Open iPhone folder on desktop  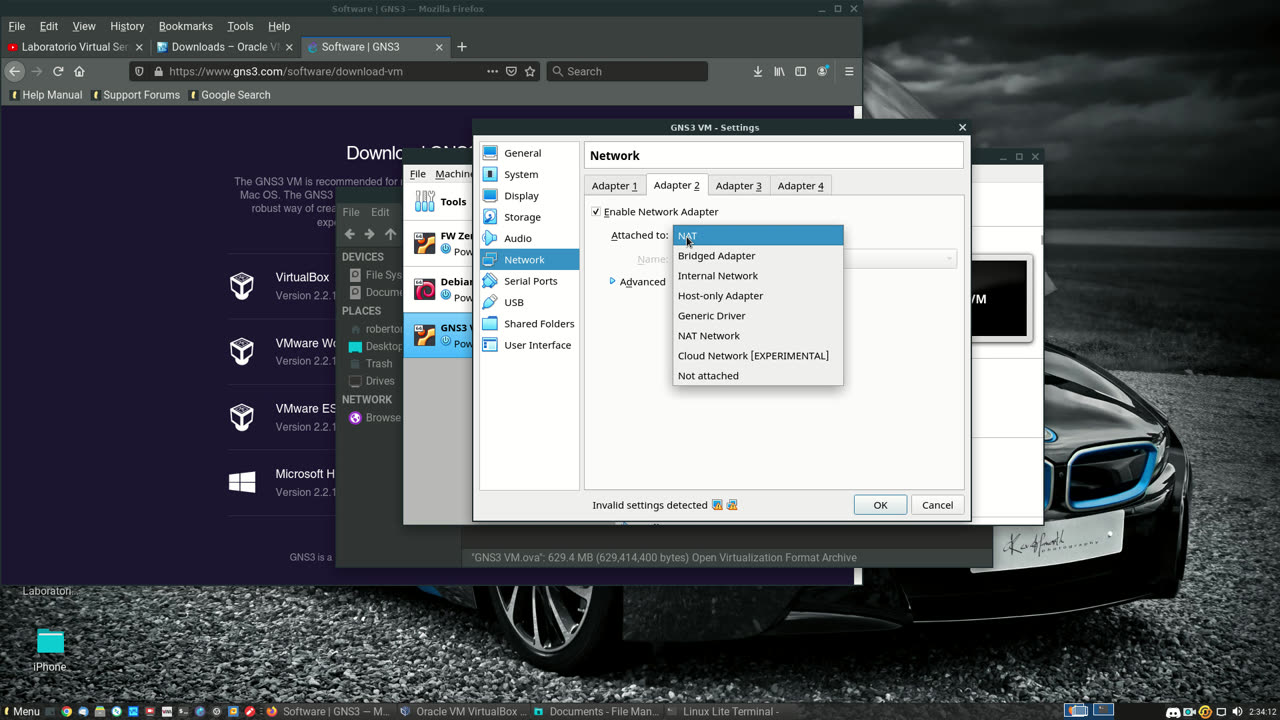point(50,650)
